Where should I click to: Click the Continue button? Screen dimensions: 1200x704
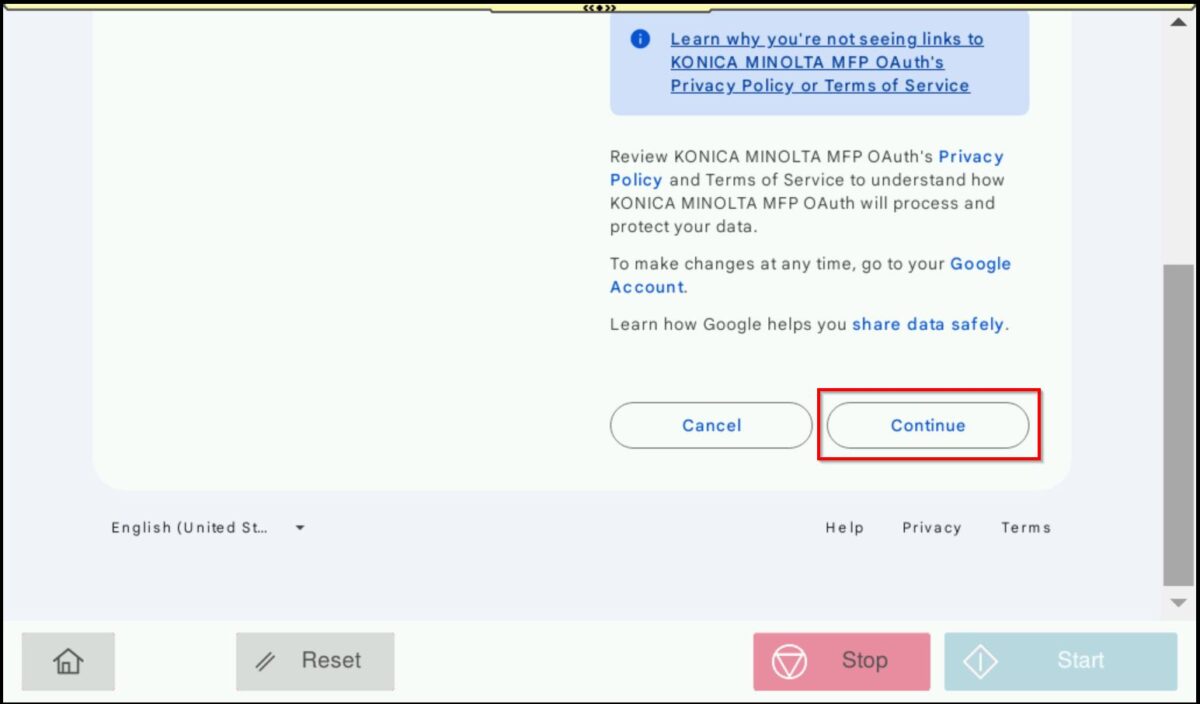(x=927, y=426)
